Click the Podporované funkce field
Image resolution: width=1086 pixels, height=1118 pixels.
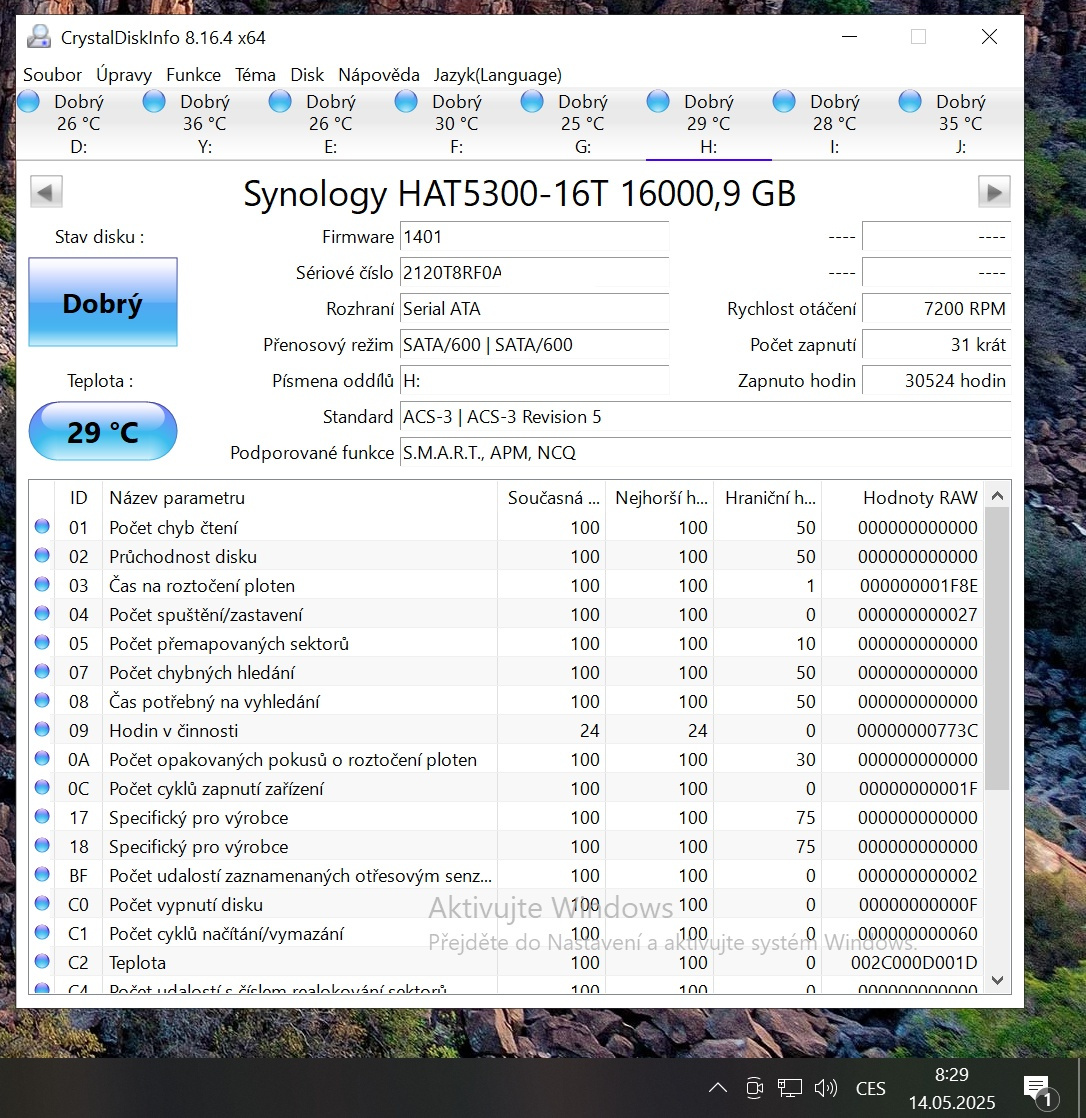point(705,453)
